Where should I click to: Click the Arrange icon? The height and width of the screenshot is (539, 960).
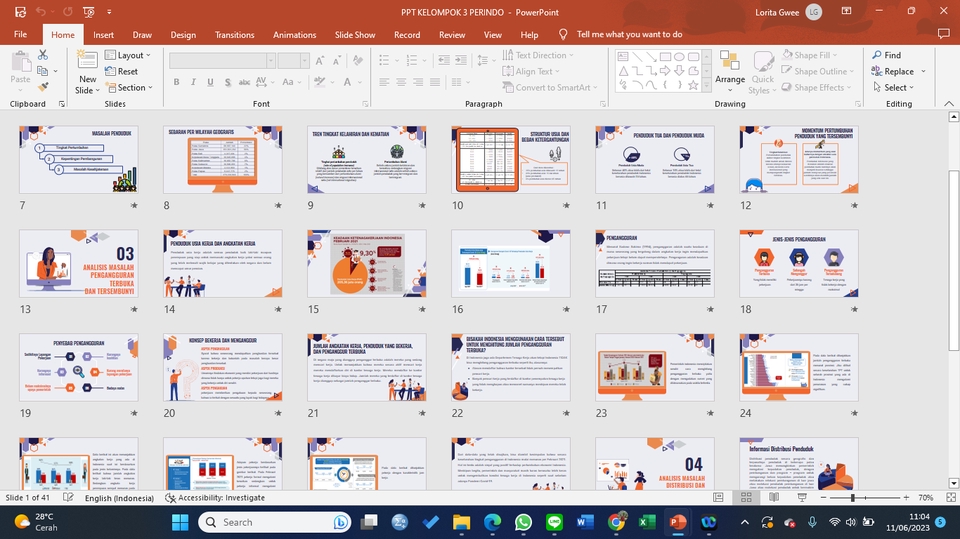pos(729,62)
